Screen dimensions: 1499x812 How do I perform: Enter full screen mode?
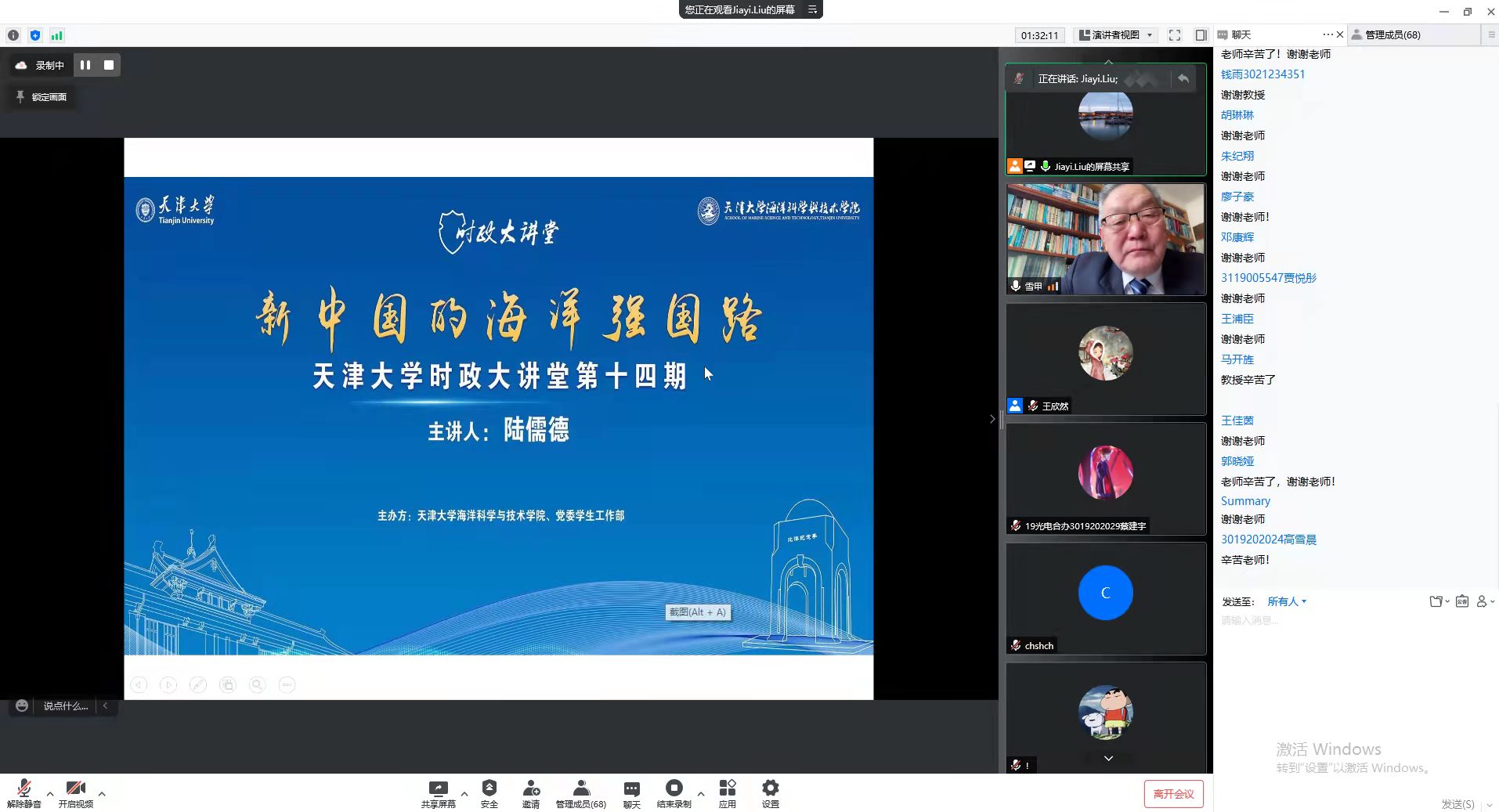(x=1175, y=35)
